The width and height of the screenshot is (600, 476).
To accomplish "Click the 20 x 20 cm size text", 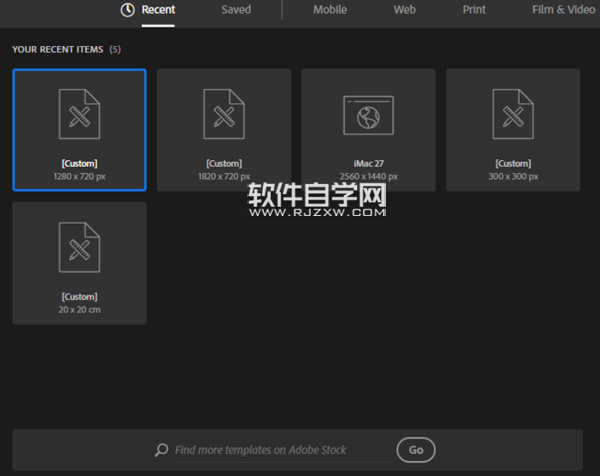I will [80, 310].
